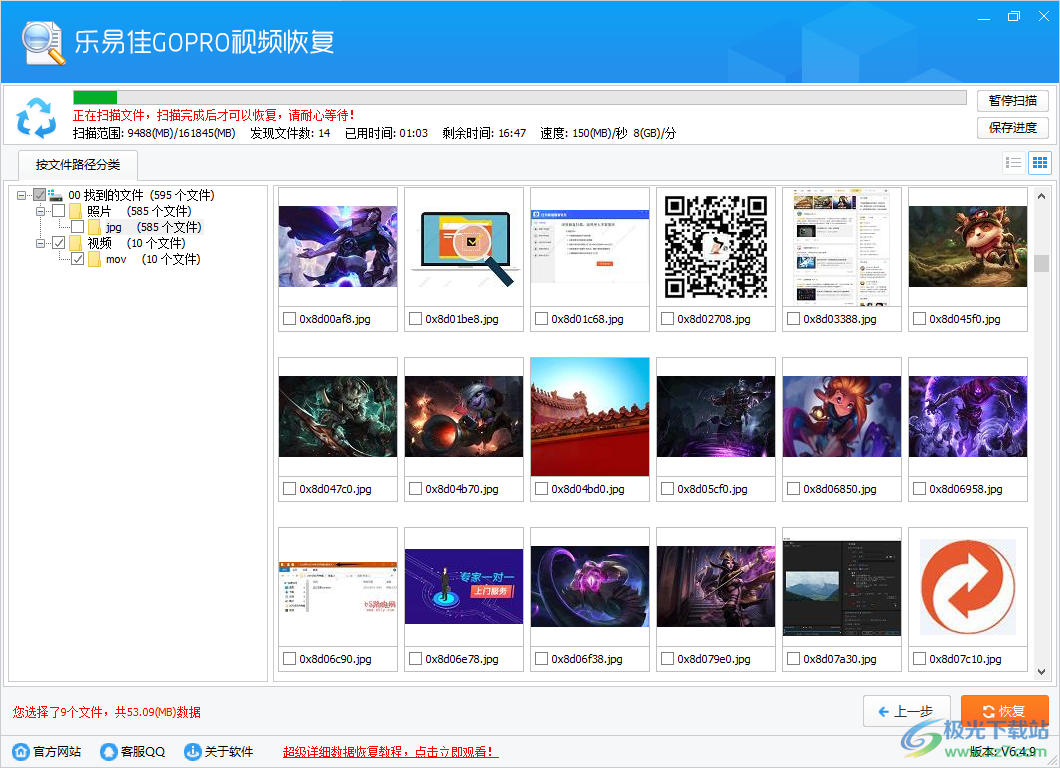Pause scanning with 暂停扫描 button
Viewport: 1060px width, 768px height.
click(1013, 101)
